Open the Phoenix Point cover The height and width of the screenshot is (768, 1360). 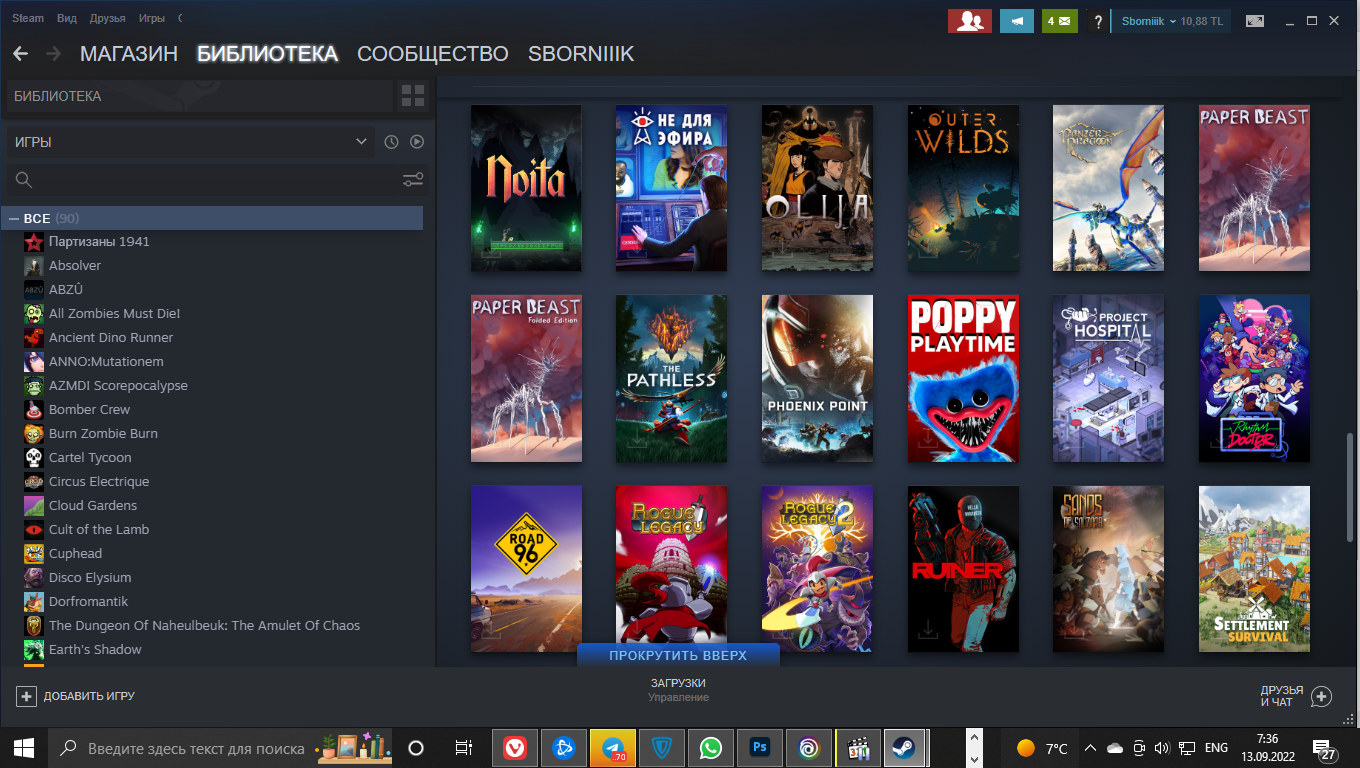pos(817,378)
